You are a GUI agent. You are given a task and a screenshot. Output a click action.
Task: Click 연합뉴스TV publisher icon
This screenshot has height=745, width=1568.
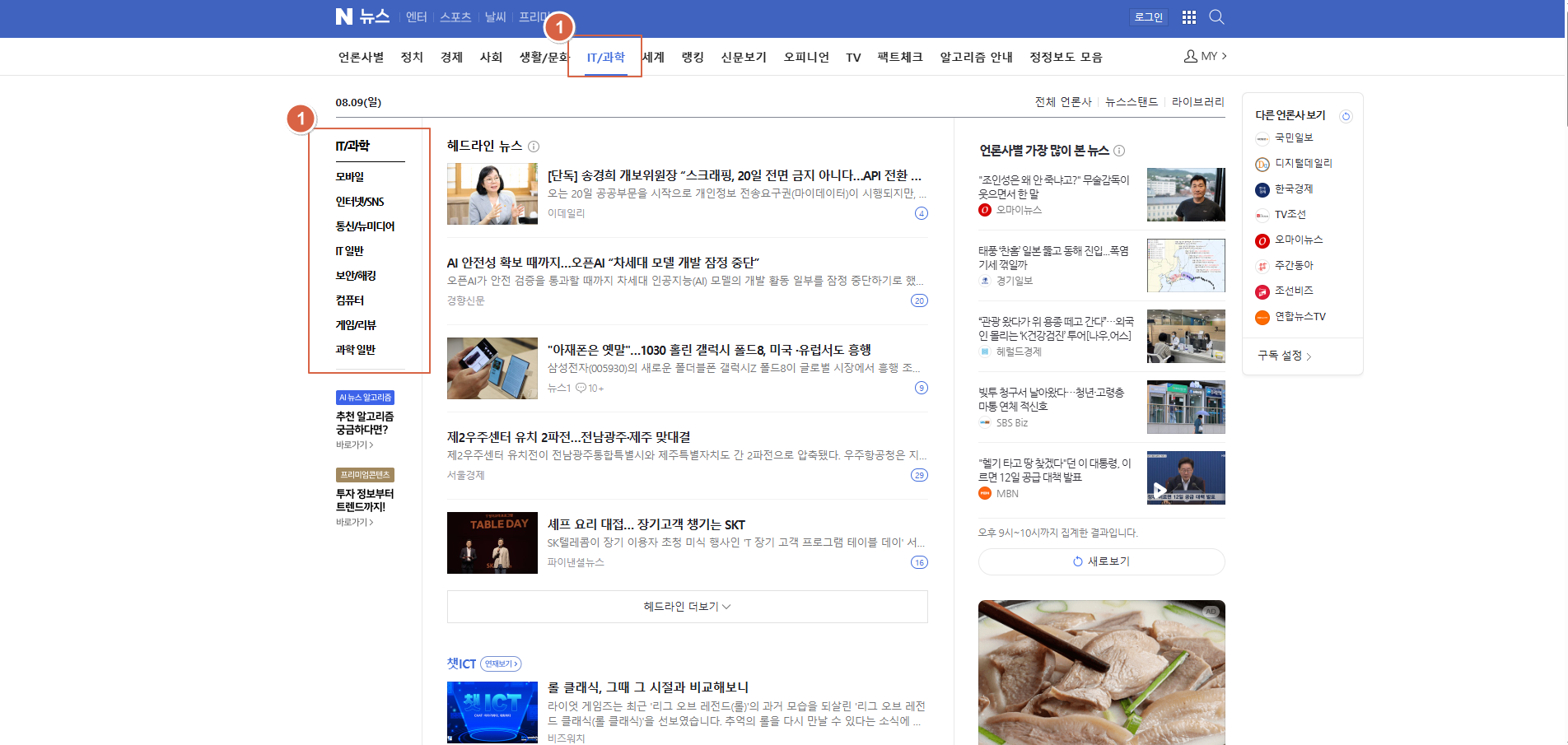point(1262,317)
